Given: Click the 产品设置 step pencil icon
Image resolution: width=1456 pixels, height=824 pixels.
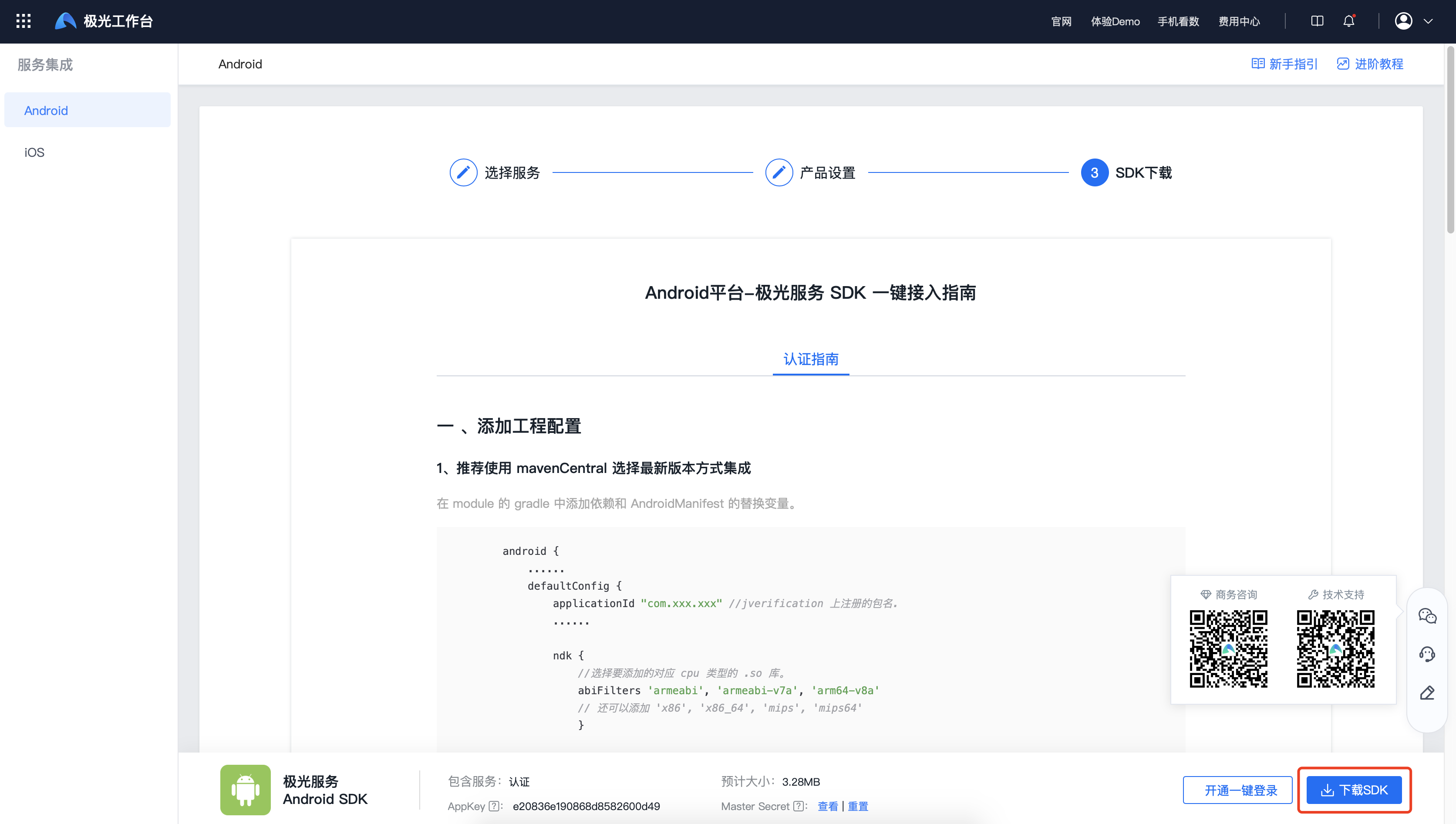Looking at the screenshot, I should 779,172.
